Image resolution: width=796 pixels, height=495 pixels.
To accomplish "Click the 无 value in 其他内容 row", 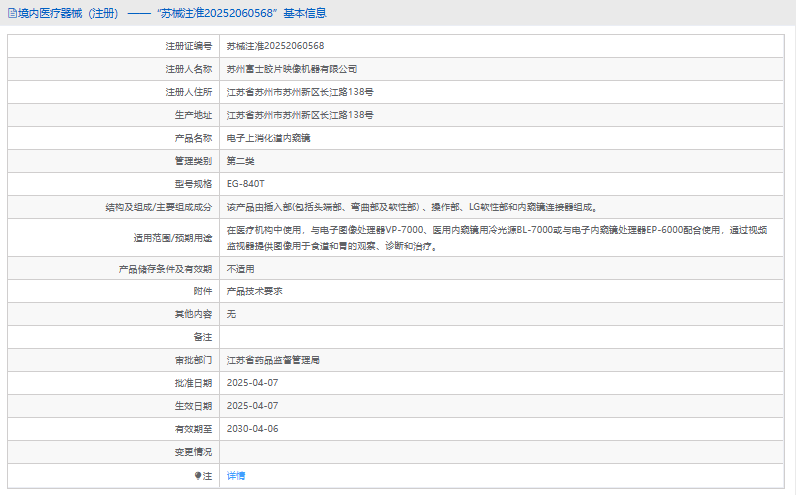I will click(x=231, y=314).
